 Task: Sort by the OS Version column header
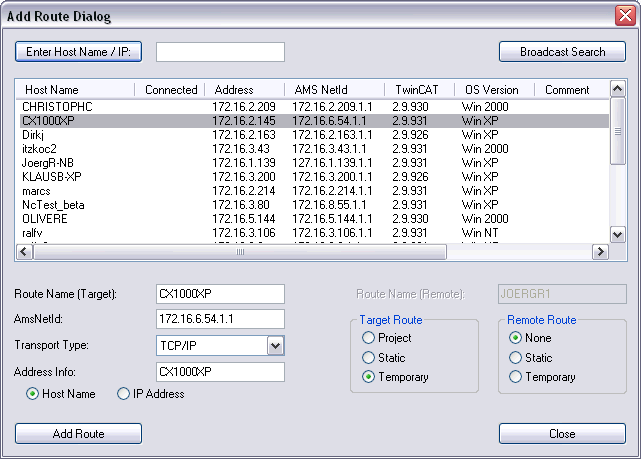point(494,90)
